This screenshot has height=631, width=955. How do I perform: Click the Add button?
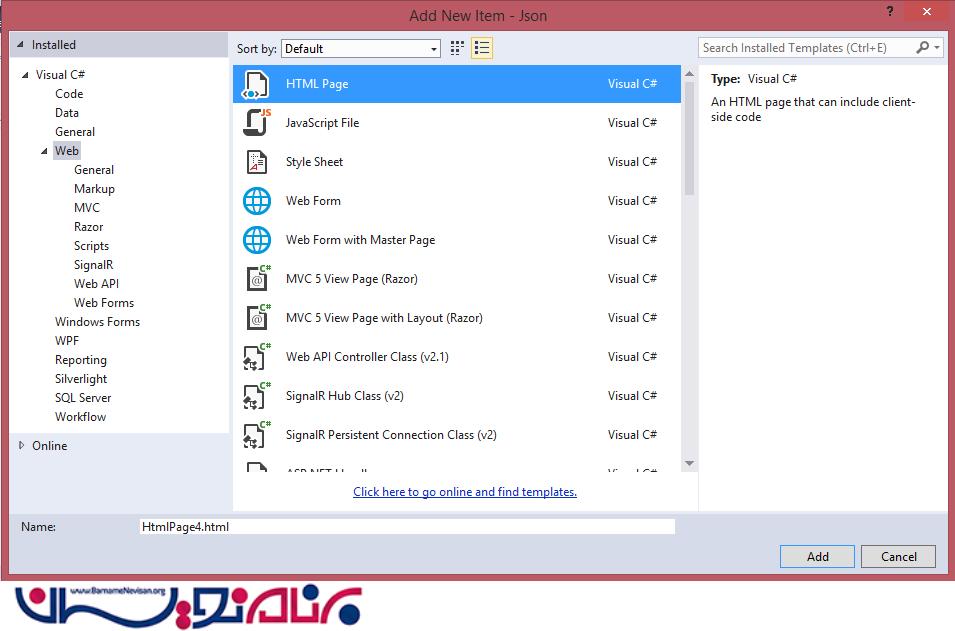click(x=817, y=557)
